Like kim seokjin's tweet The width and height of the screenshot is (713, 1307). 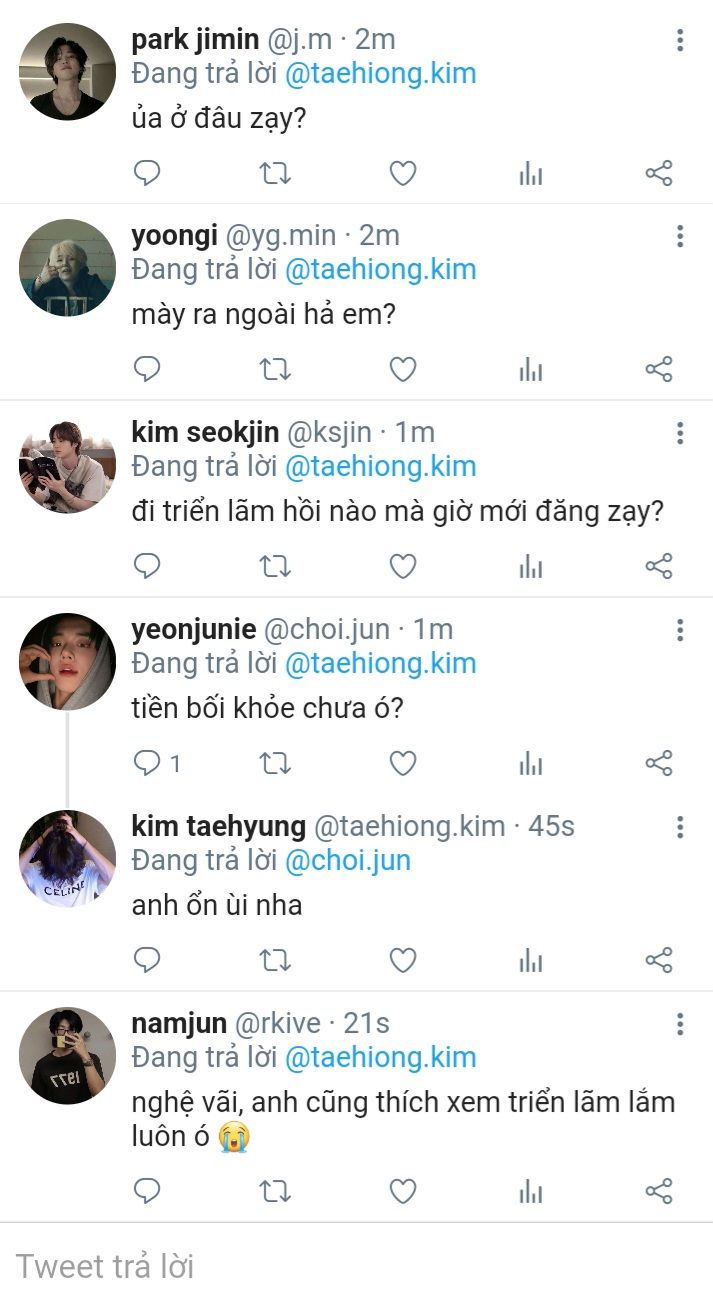[x=402, y=567]
